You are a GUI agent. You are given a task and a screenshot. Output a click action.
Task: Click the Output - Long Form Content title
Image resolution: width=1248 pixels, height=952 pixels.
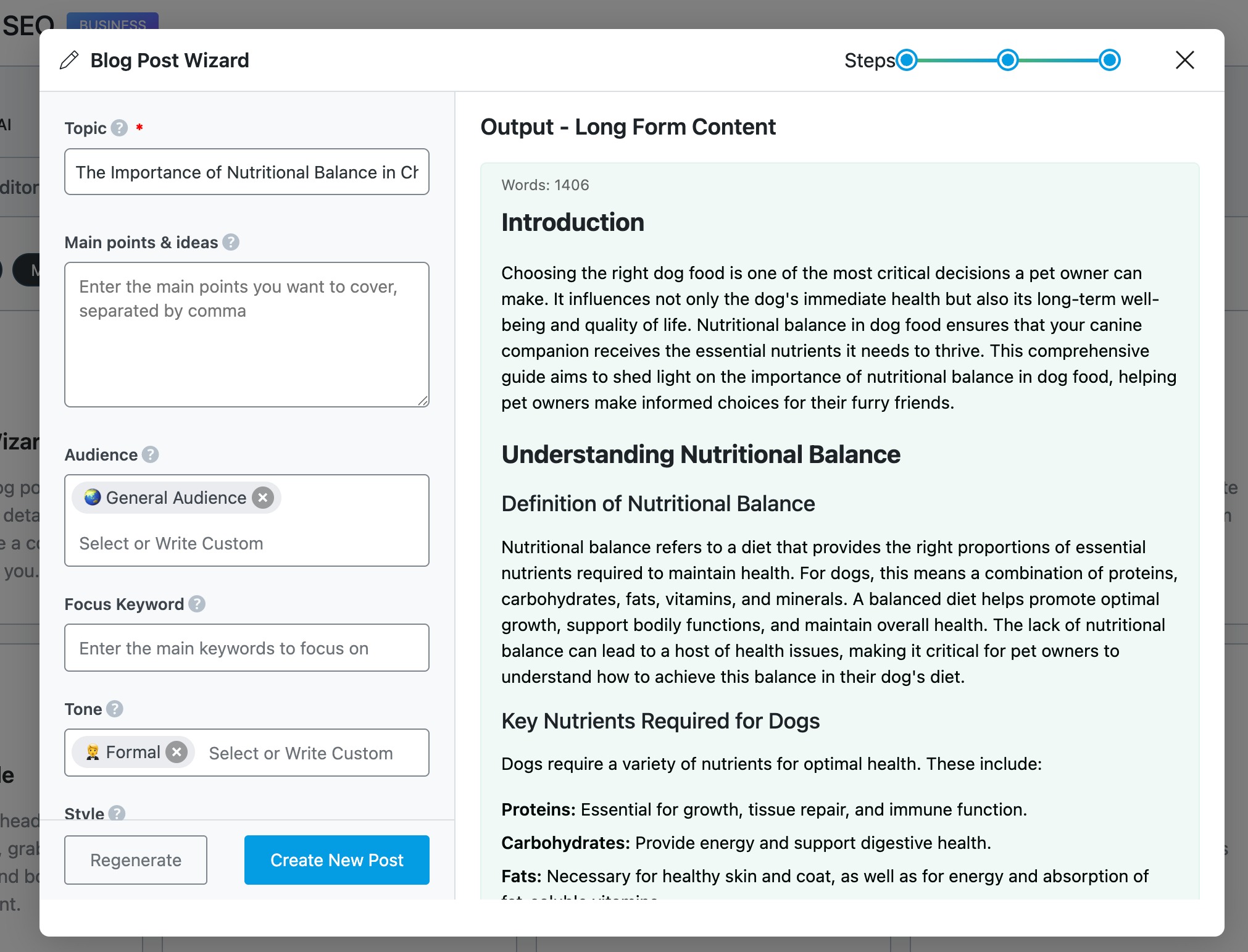click(628, 127)
